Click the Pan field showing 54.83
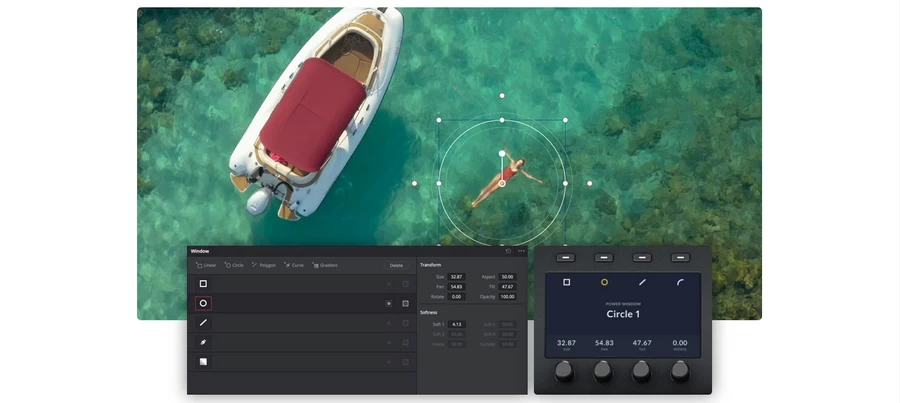Image resolution: width=900 pixels, height=403 pixels. click(456, 286)
